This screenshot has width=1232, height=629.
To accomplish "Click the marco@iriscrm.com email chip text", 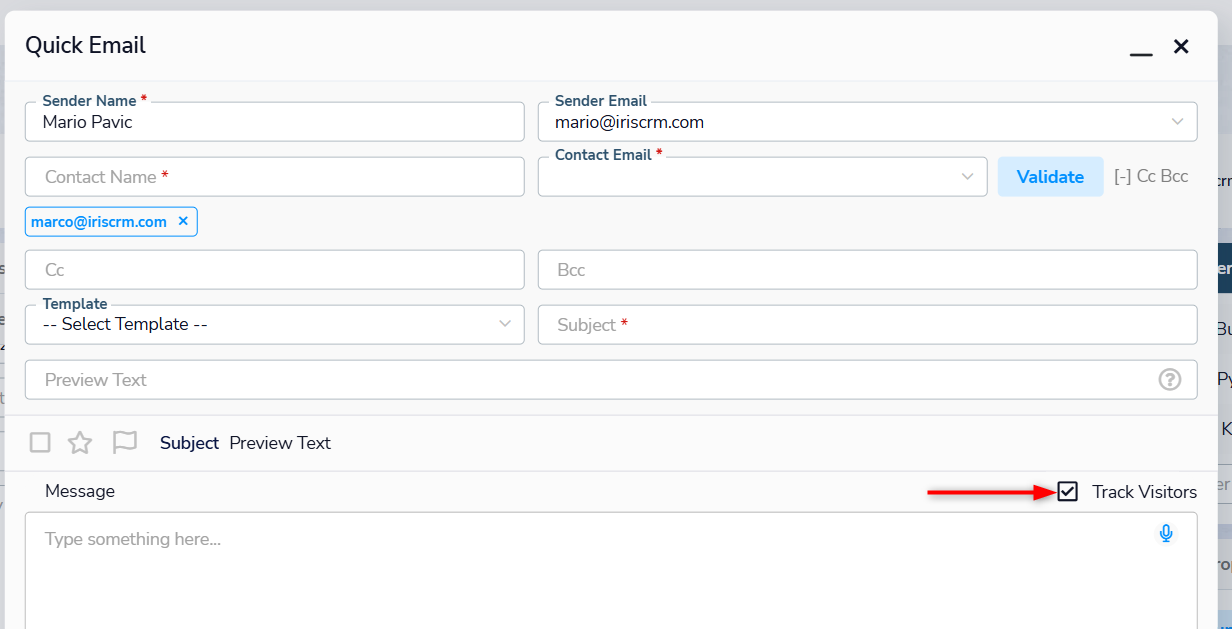I will click(99, 222).
